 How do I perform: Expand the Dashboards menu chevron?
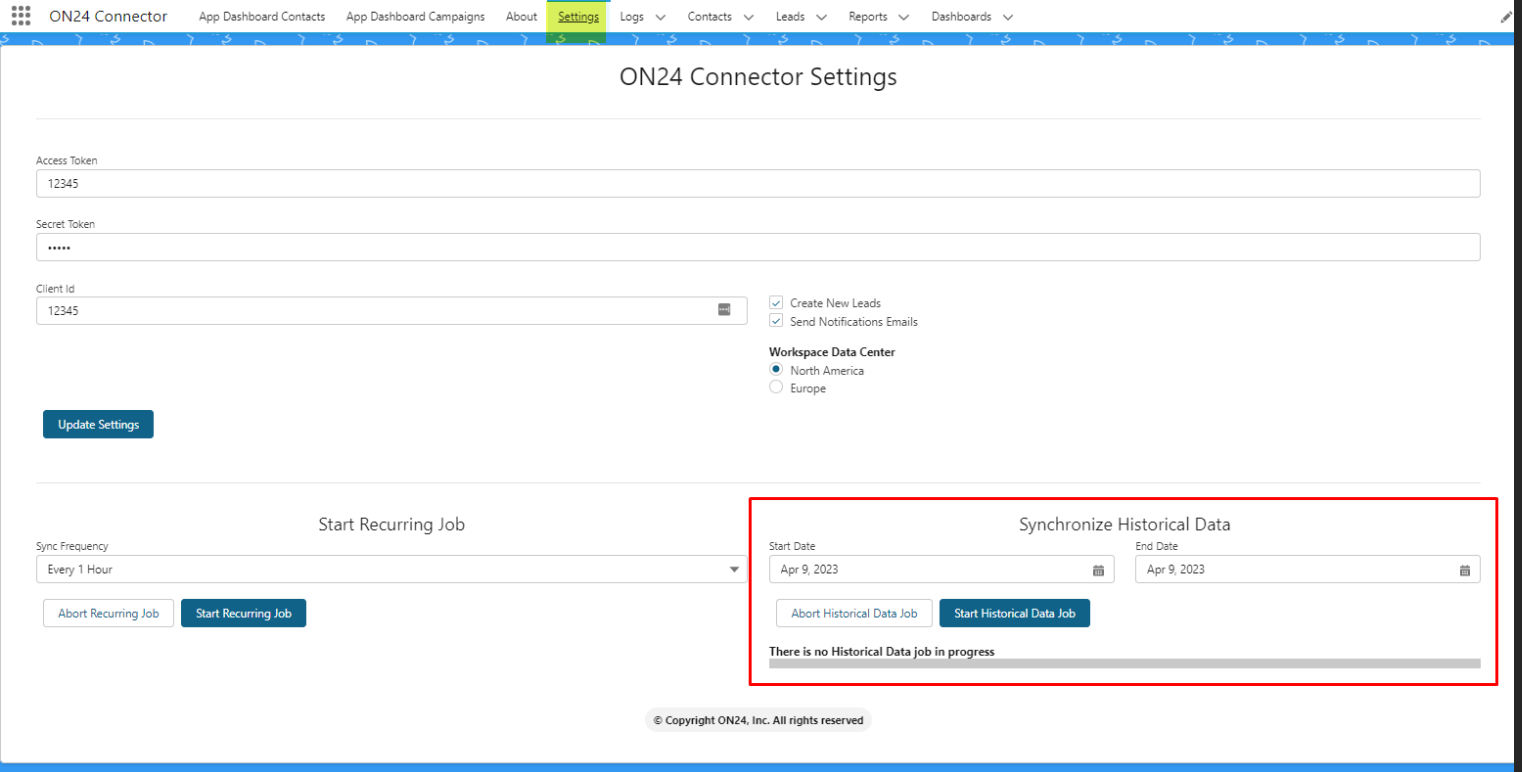point(1007,17)
